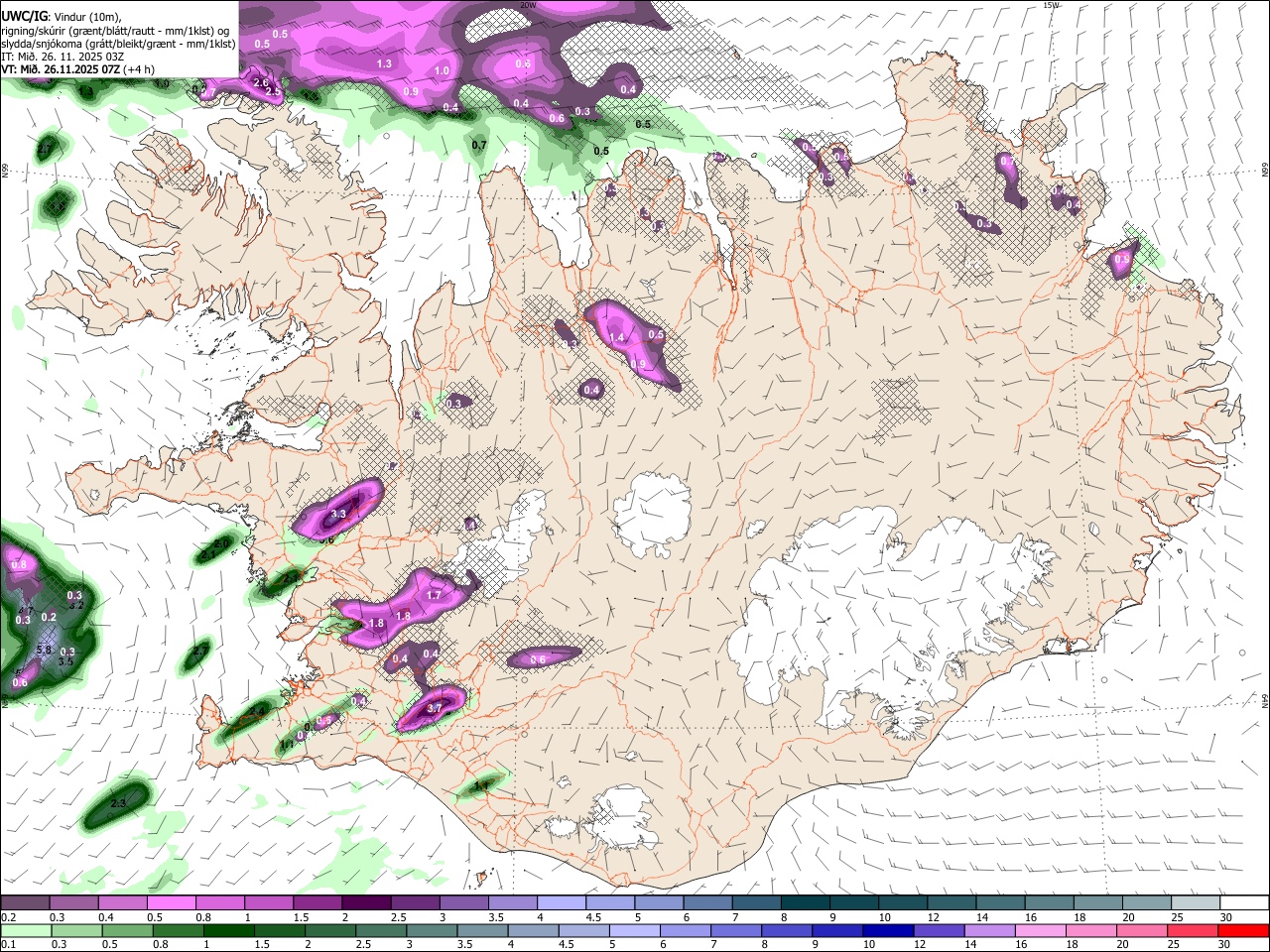Click the "15W" longitude label

click(x=1052, y=5)
